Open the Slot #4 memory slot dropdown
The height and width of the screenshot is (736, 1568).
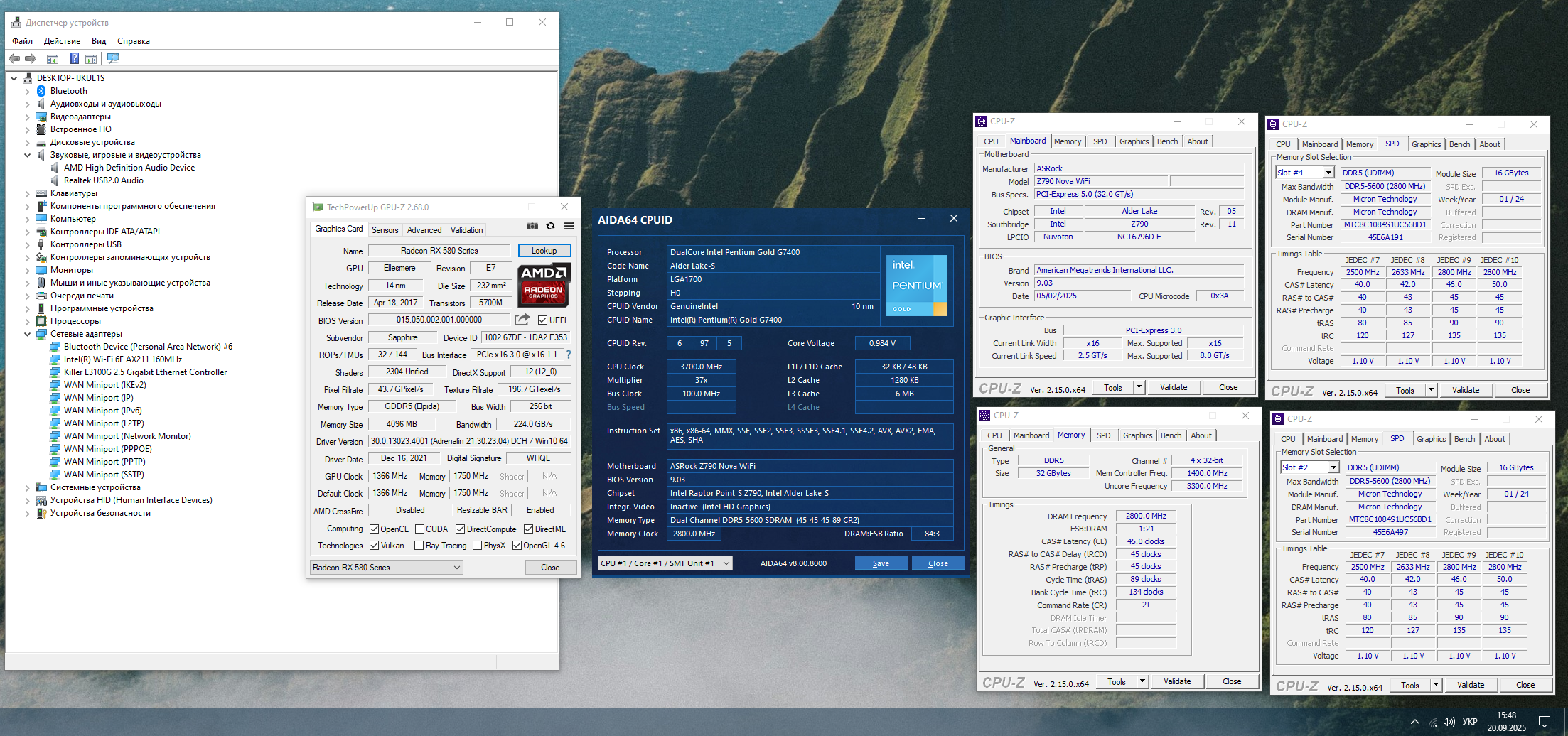coord(1305,173)
